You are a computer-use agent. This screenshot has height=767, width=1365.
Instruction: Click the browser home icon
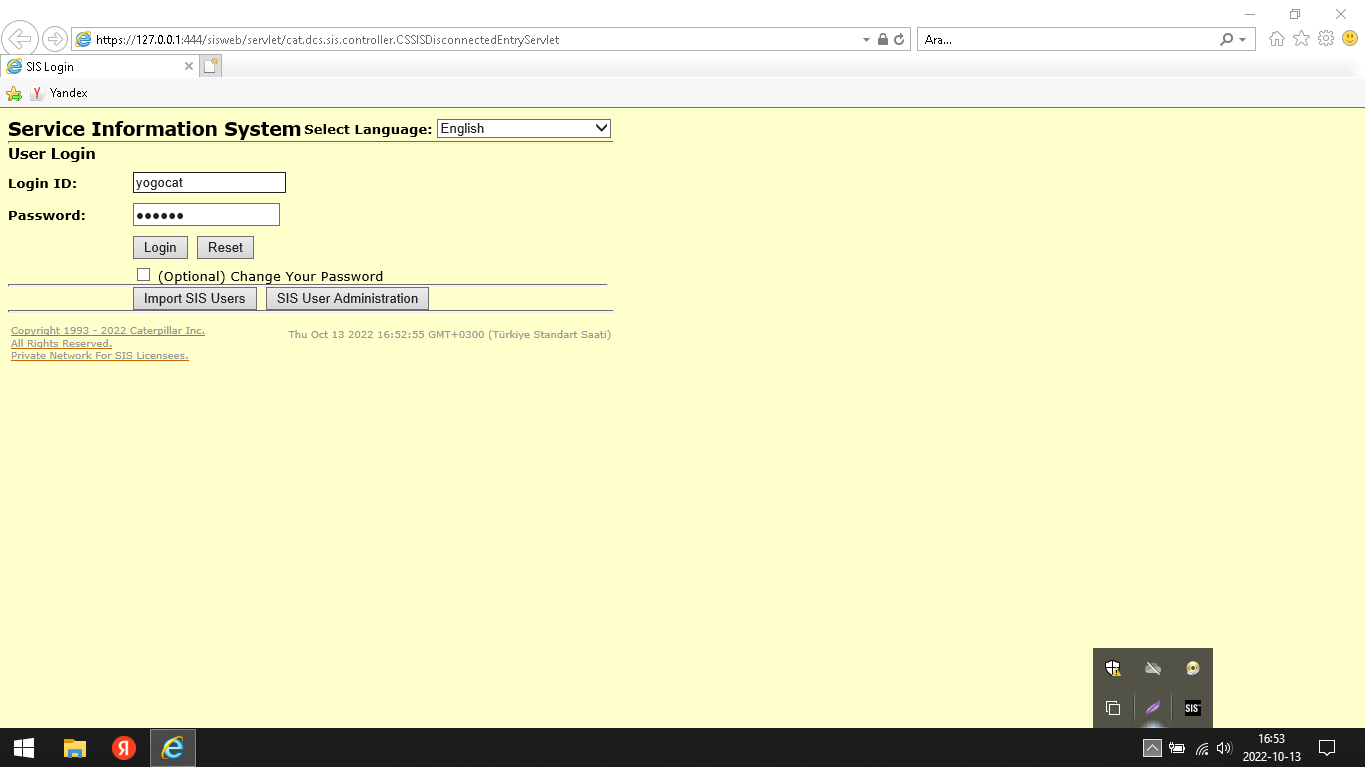click(1276, 39)
